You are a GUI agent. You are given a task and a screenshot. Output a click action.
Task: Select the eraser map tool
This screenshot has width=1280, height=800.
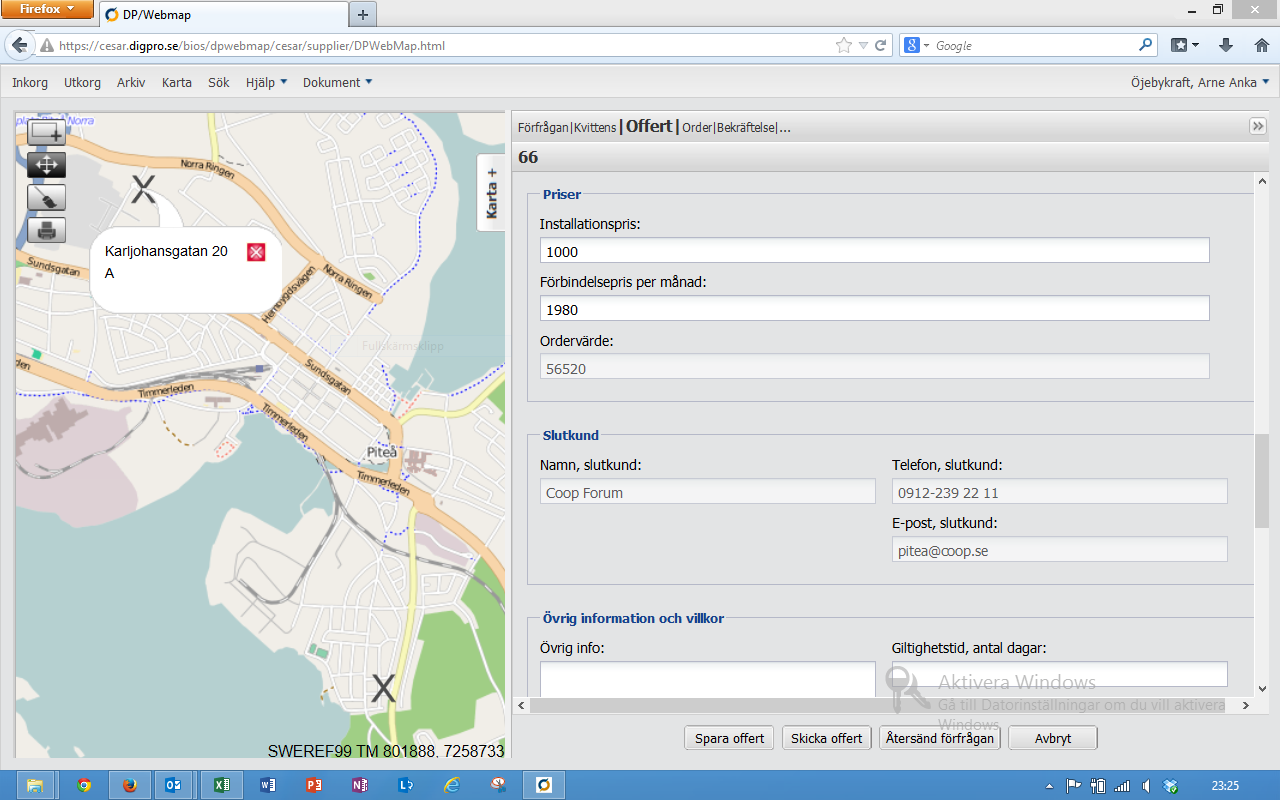(46, 197)
